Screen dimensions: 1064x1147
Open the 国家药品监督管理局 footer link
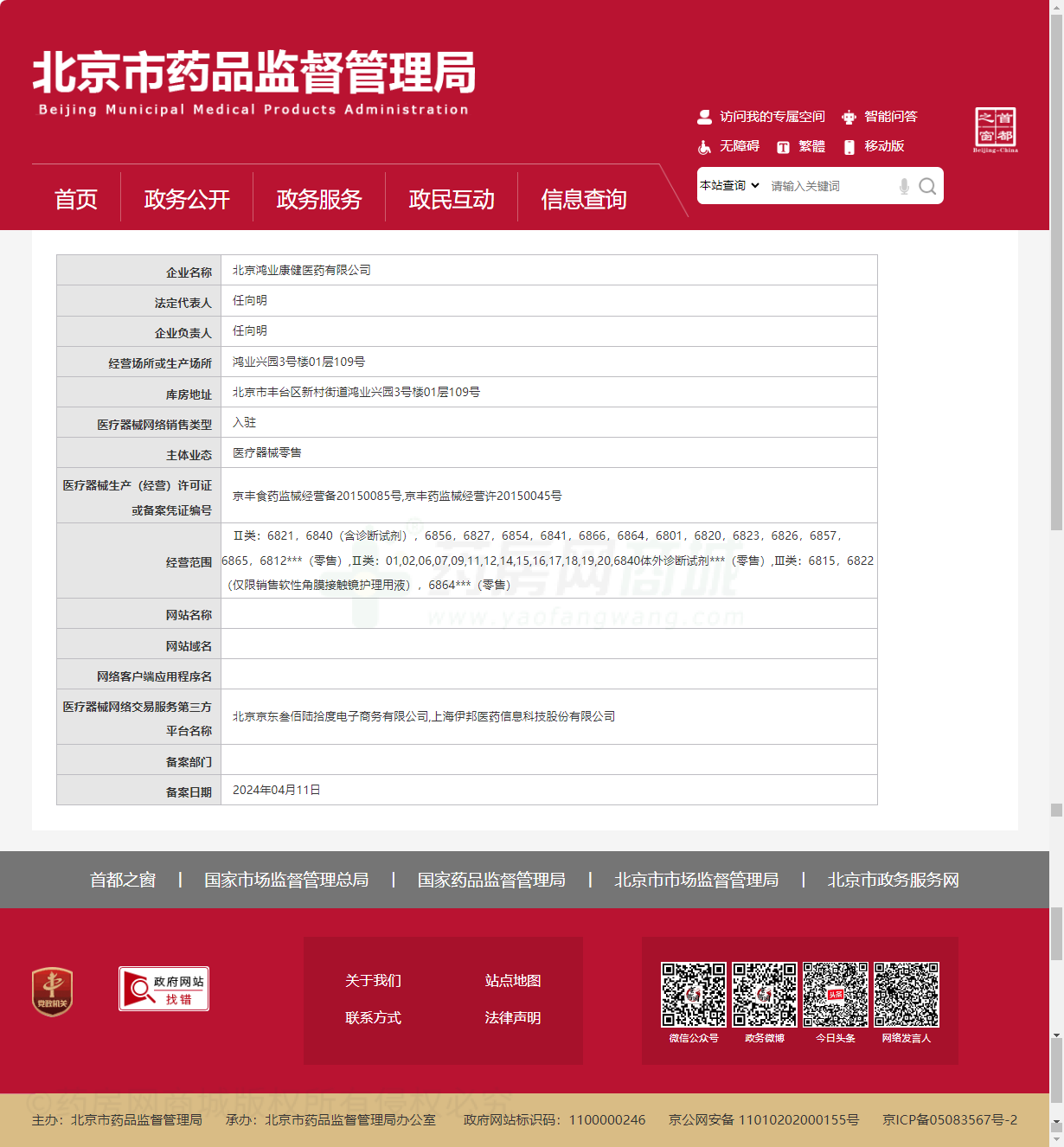click(491, 880)
